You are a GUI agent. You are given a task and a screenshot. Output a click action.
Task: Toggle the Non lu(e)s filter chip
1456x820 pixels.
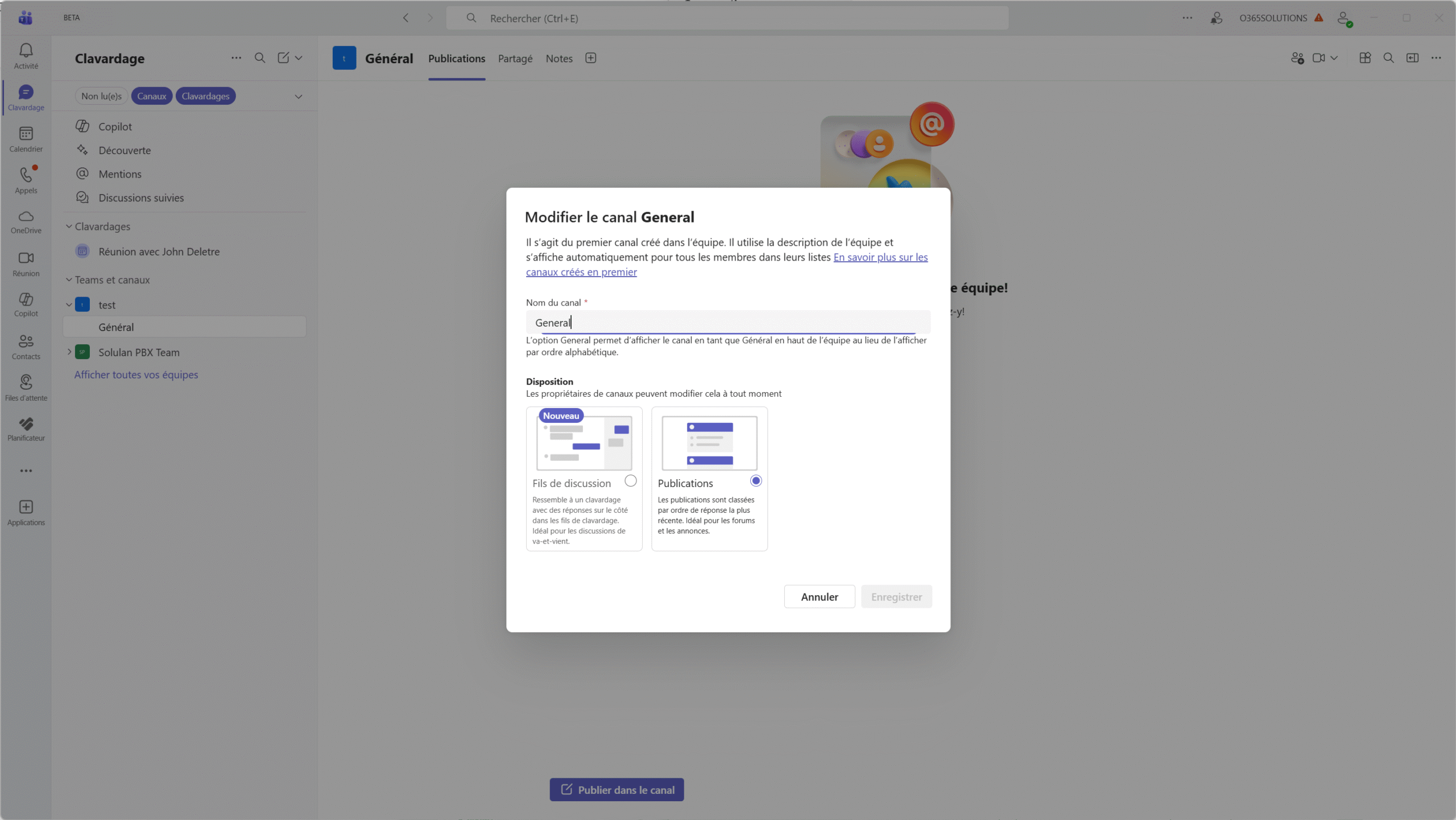(101, 96)
